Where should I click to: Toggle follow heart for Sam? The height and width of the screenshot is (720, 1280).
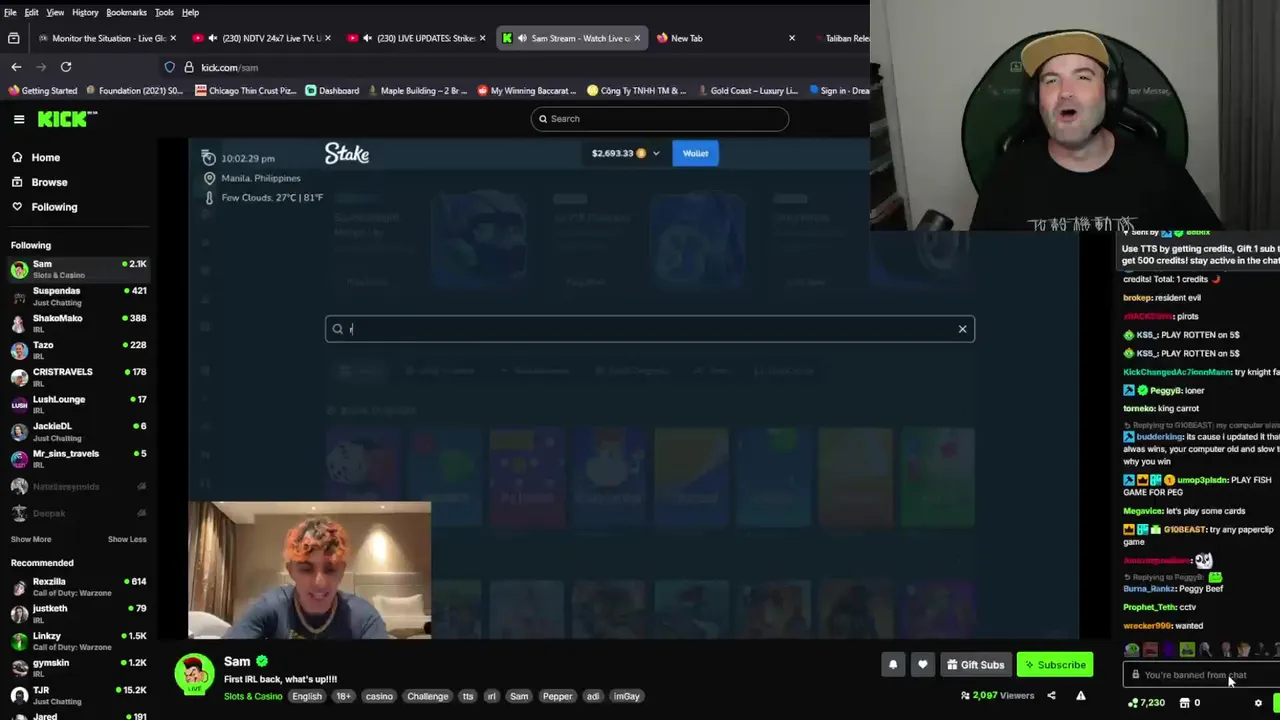coord(923,665)
